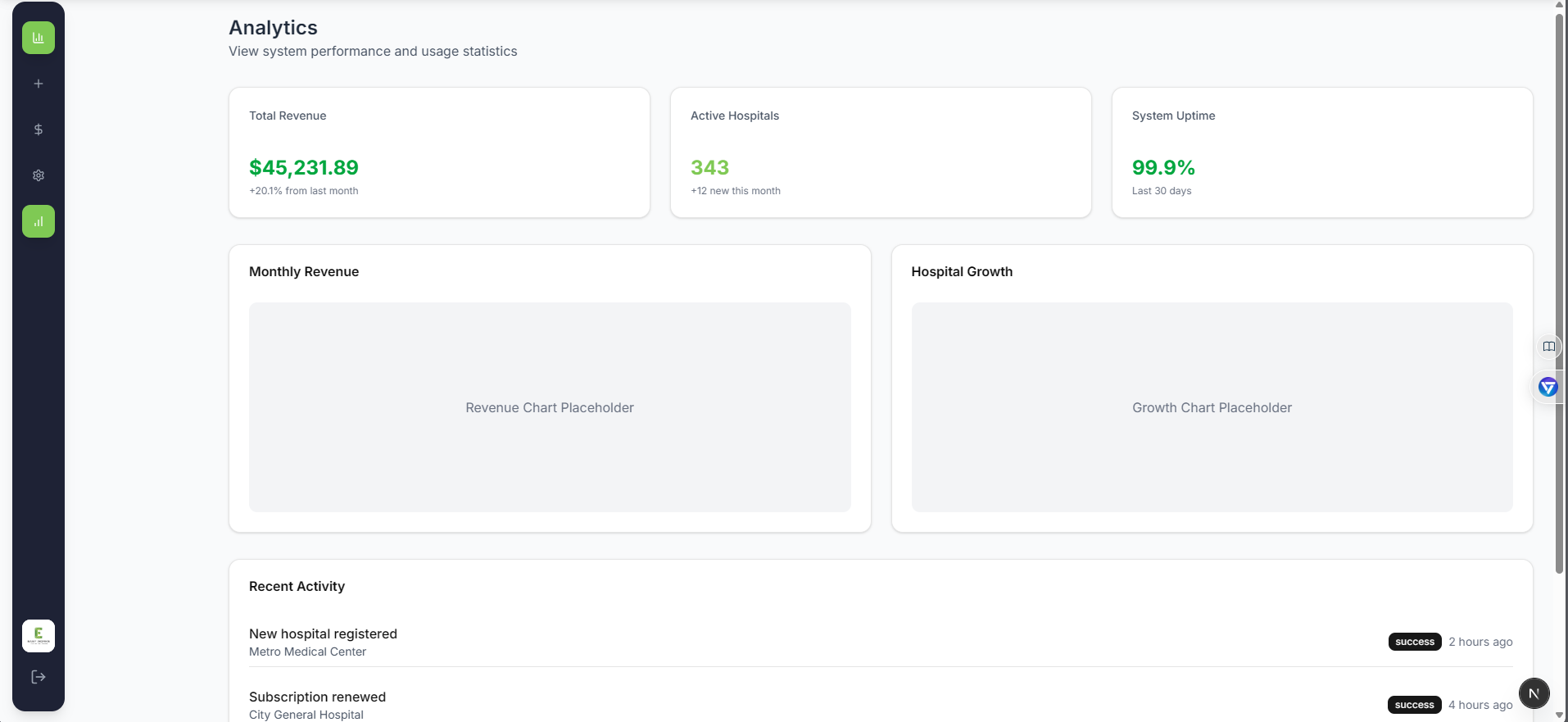This screenshot has width=1568, height=722.
Task: Open the dollar sign billing icon
Action: [39, 129]
